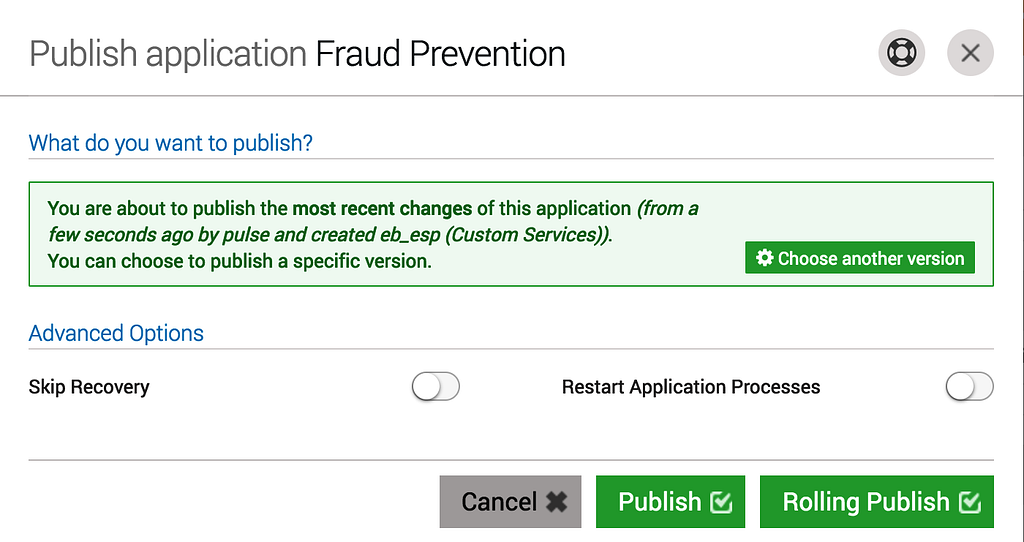The image size is (1024, 542).
Task: Publish the Fraud Prevention application
Action: point(671,502)
